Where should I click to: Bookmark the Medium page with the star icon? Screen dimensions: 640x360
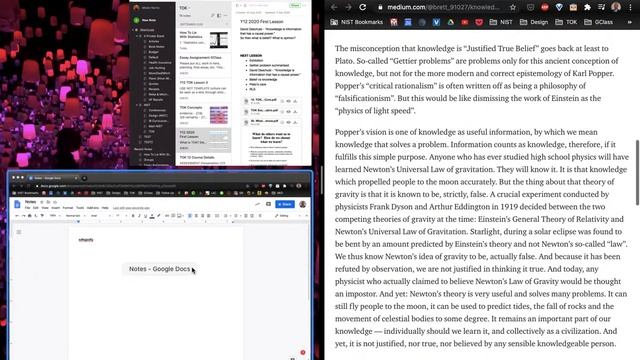click(x=513, y=7)
